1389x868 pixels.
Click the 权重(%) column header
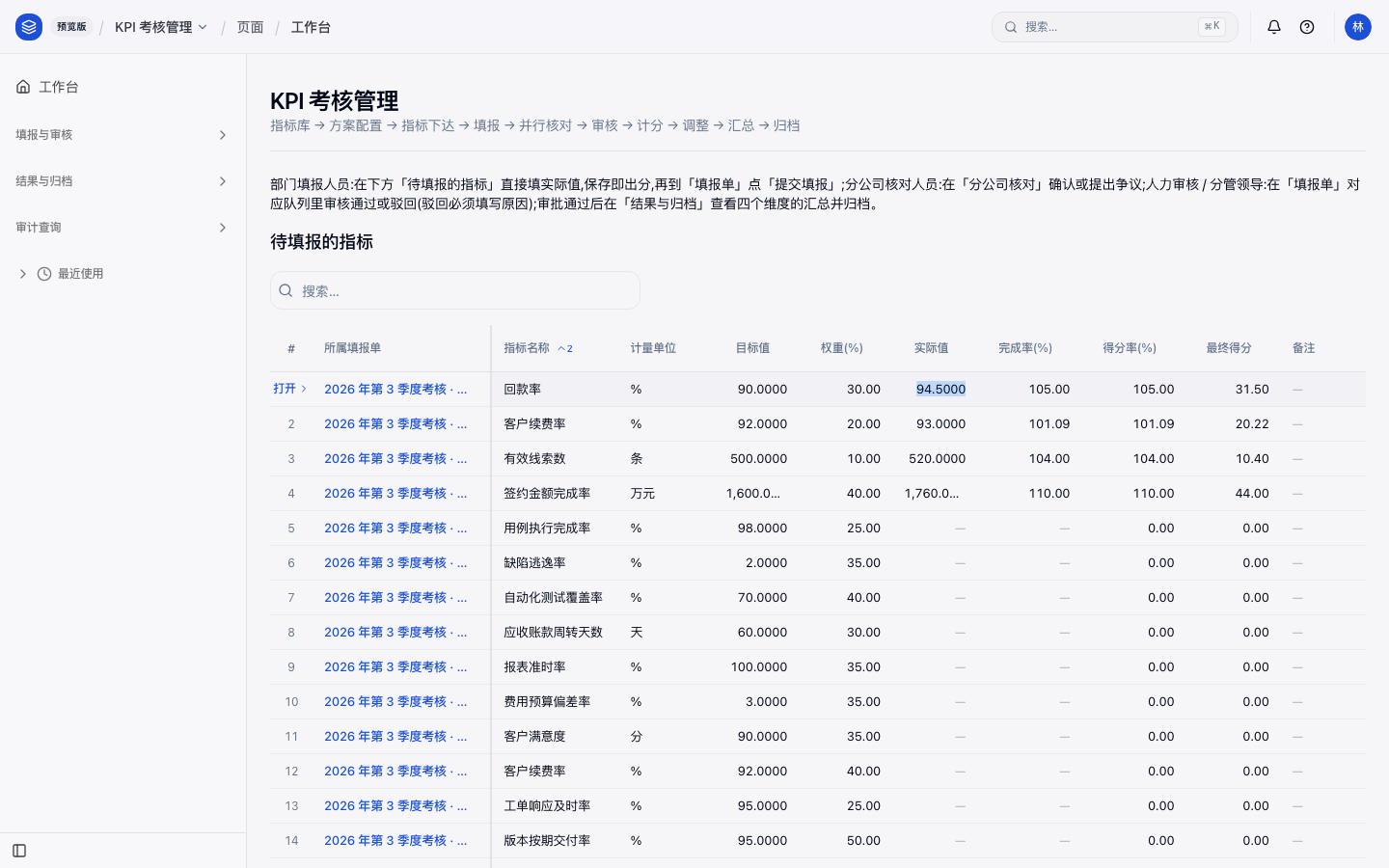point(841,348)
